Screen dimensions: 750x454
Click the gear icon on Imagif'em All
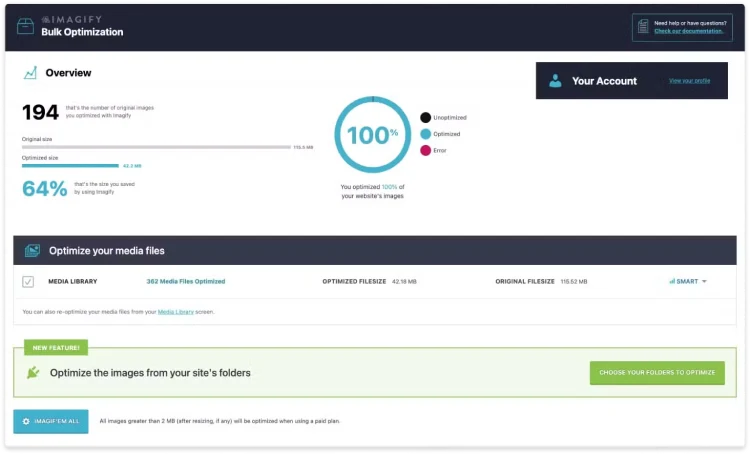tap(27, 421)
